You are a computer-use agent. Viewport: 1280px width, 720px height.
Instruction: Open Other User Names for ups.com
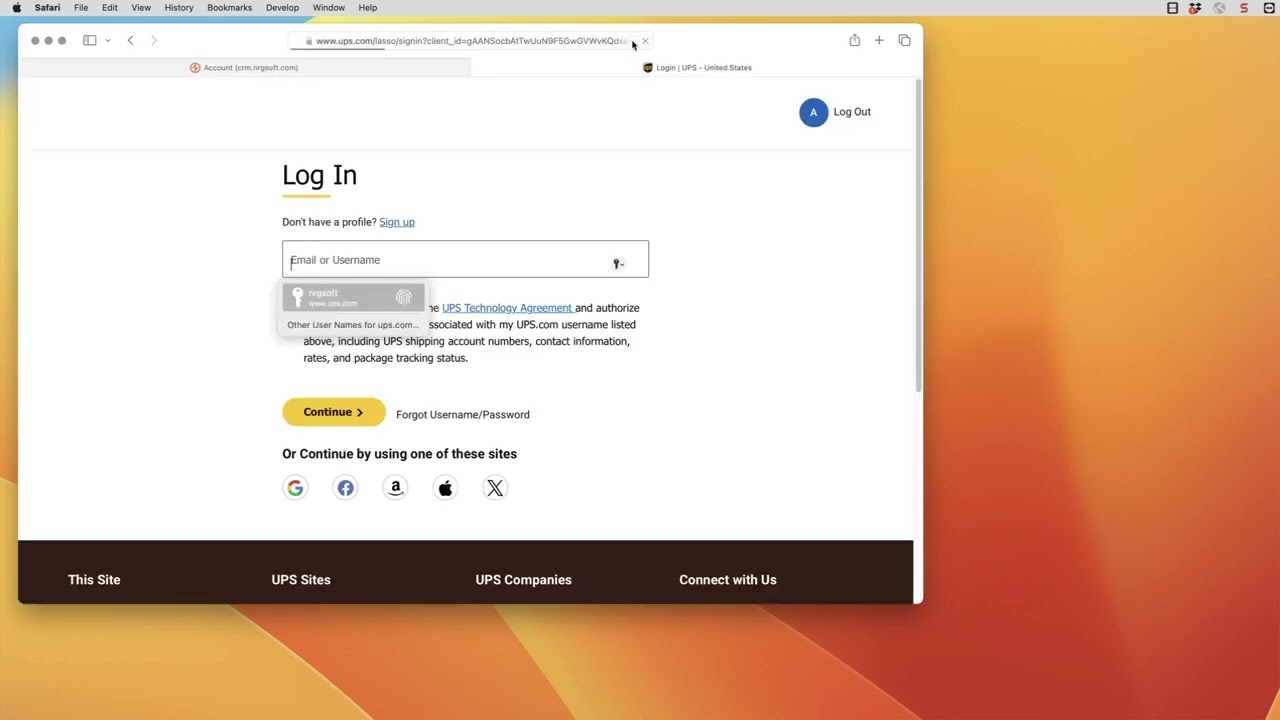[352, 325]
